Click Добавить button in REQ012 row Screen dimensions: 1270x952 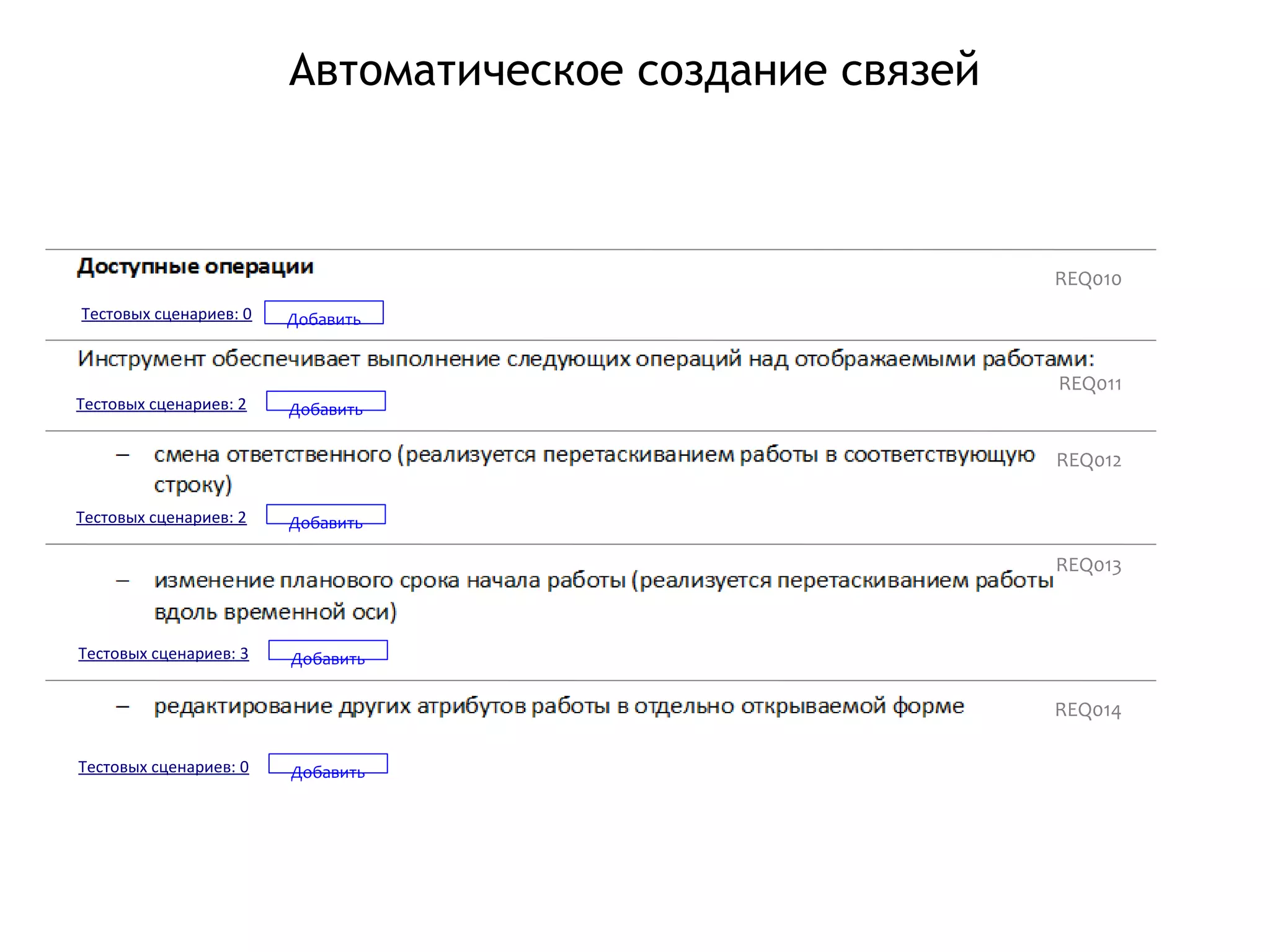click(326, 515)
